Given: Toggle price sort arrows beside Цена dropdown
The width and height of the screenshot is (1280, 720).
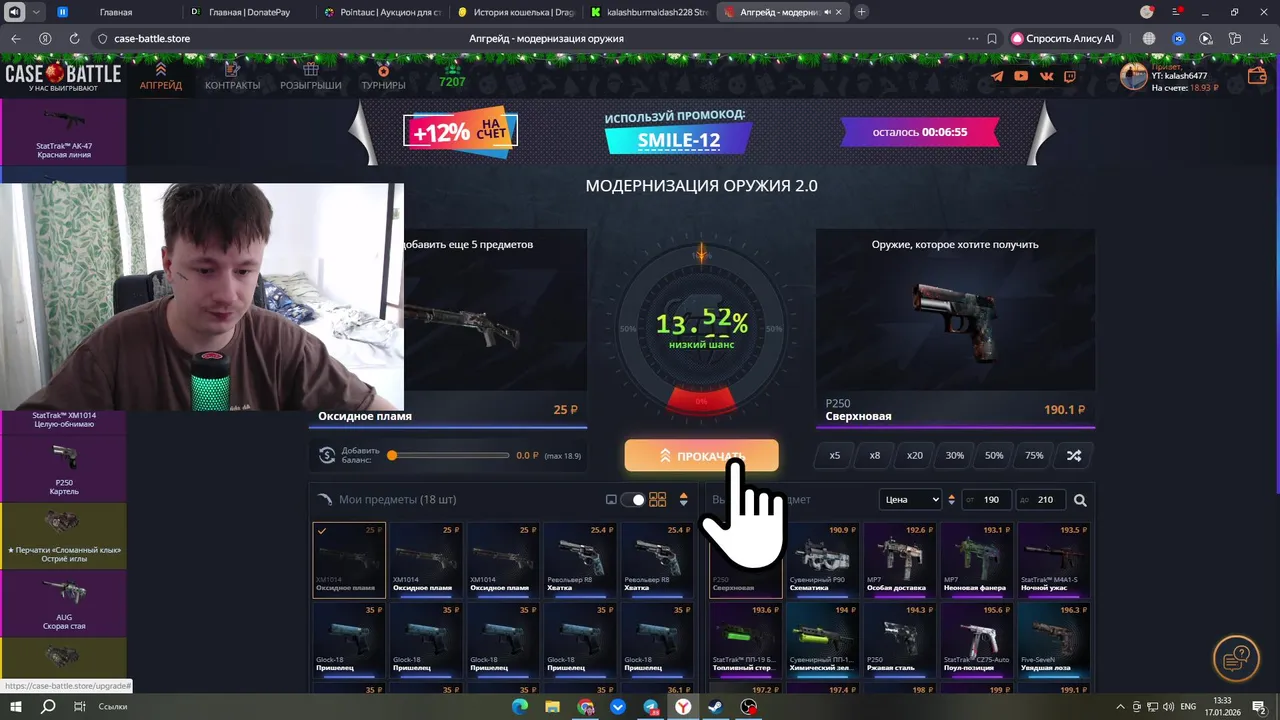Looking at the screenshot, I should point(951,499).
